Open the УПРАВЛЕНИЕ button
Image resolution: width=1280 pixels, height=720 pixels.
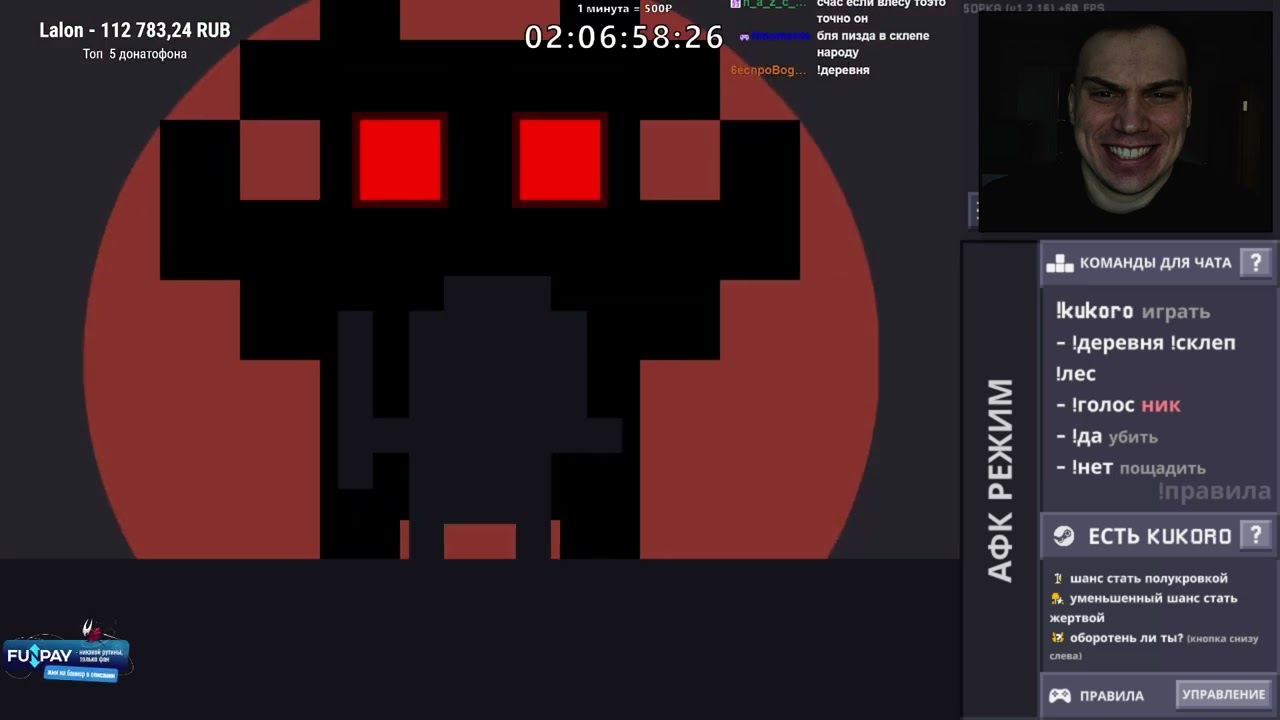tap(1223, 694)
